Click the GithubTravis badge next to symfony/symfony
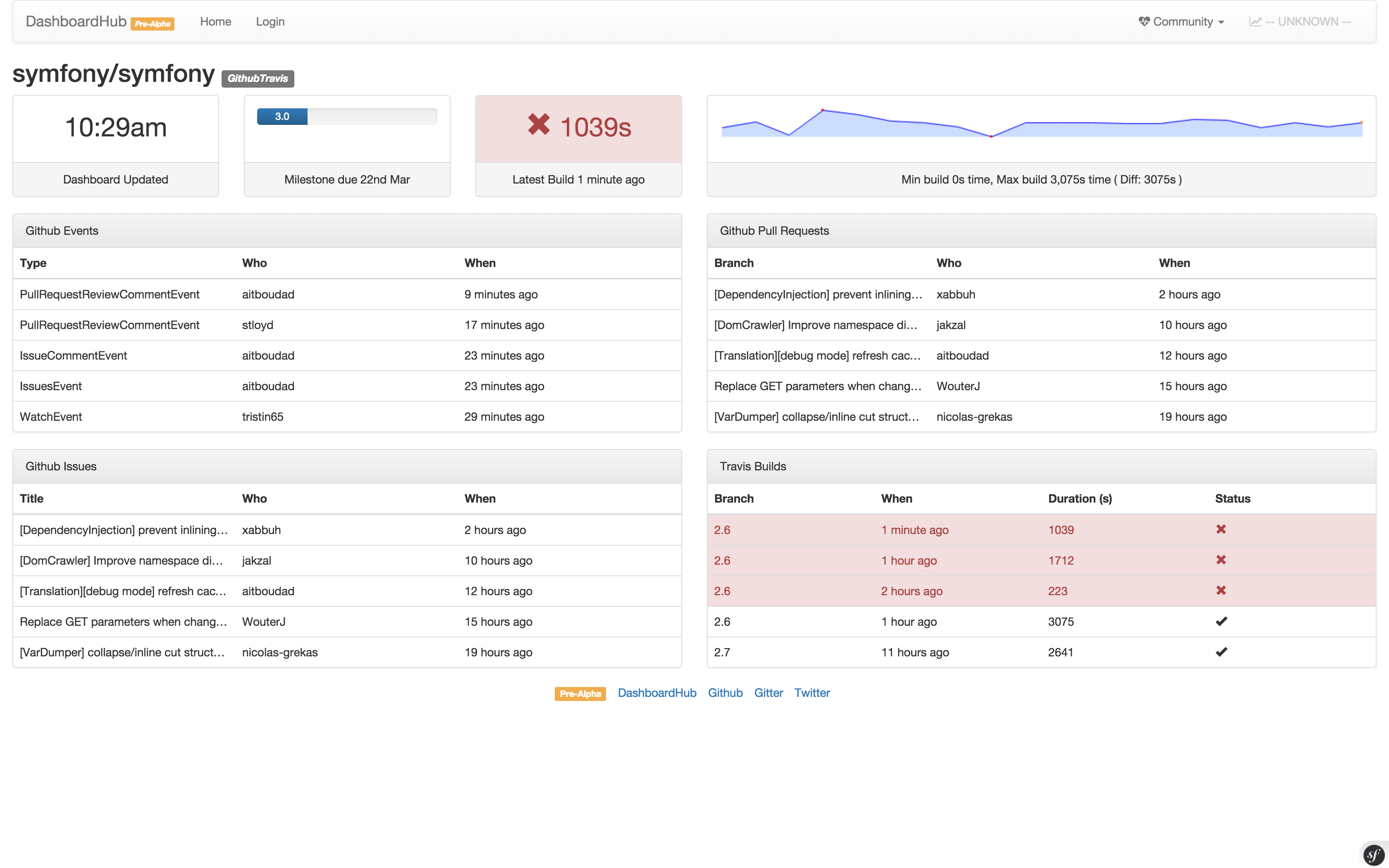 point(258,79)
